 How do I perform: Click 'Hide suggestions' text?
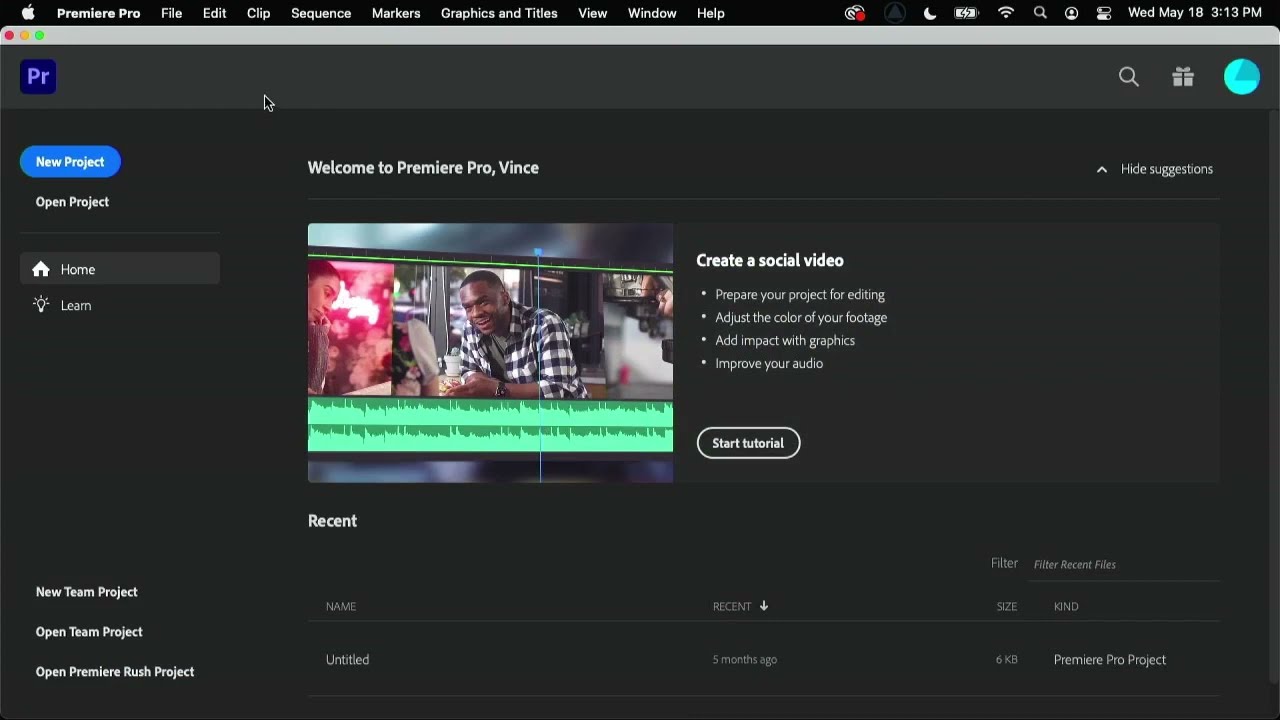point(1167,169)
